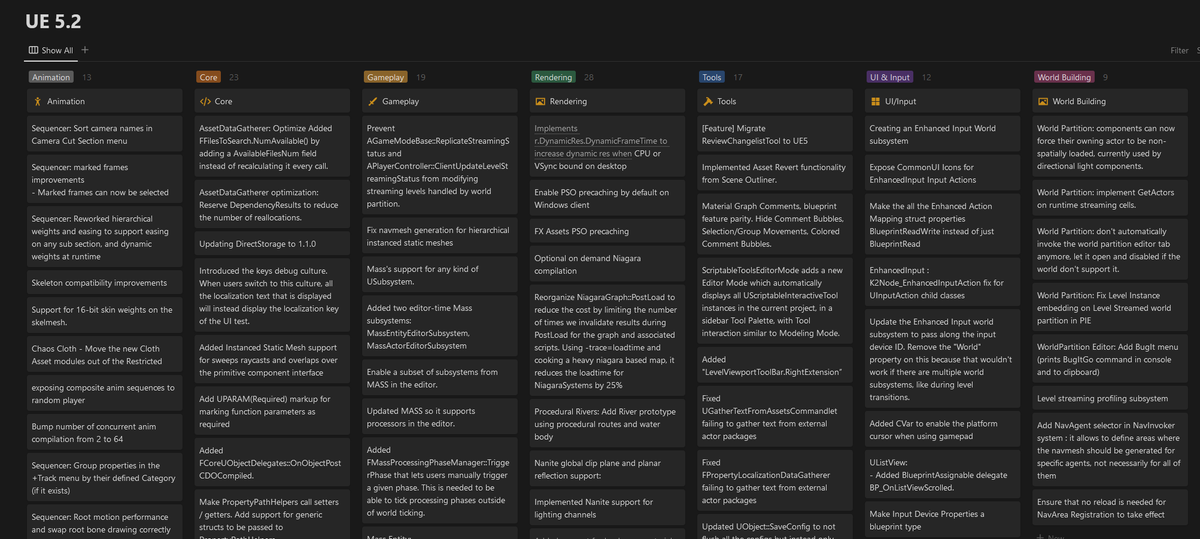Open 'World Partition: implement GetActors' card
The image size is (1200, 539).
coord(1110,198)
